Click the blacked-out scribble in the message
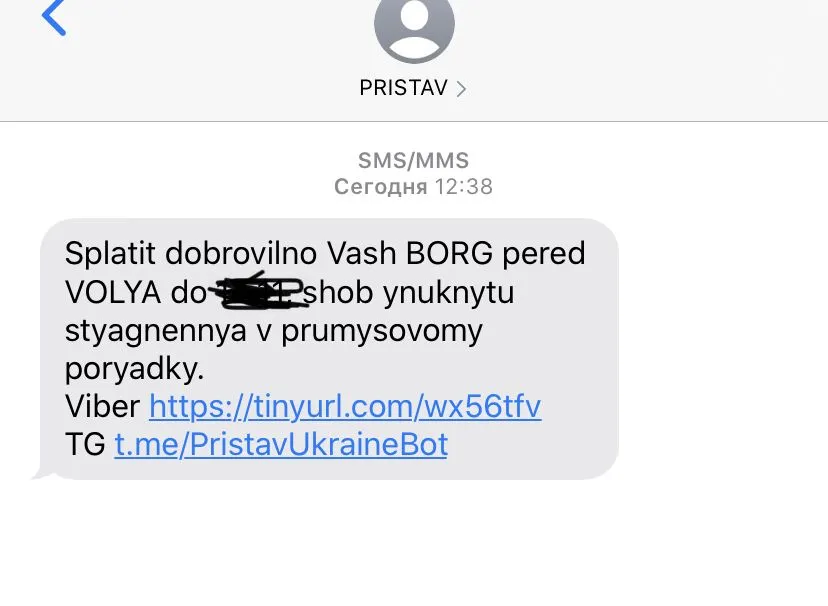This screenshot has height=606, width=828. tap(257, 291)
